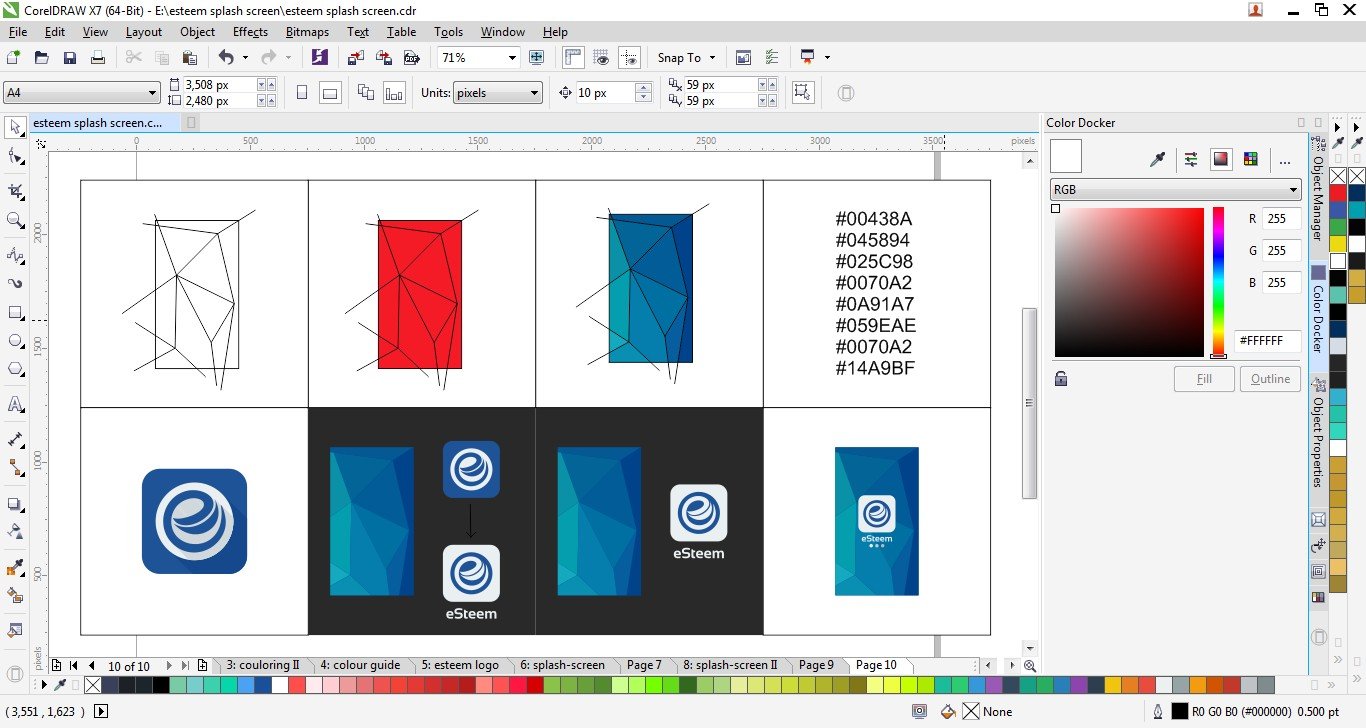Select the Zoom tool in the toolbox

coord(15,221)
